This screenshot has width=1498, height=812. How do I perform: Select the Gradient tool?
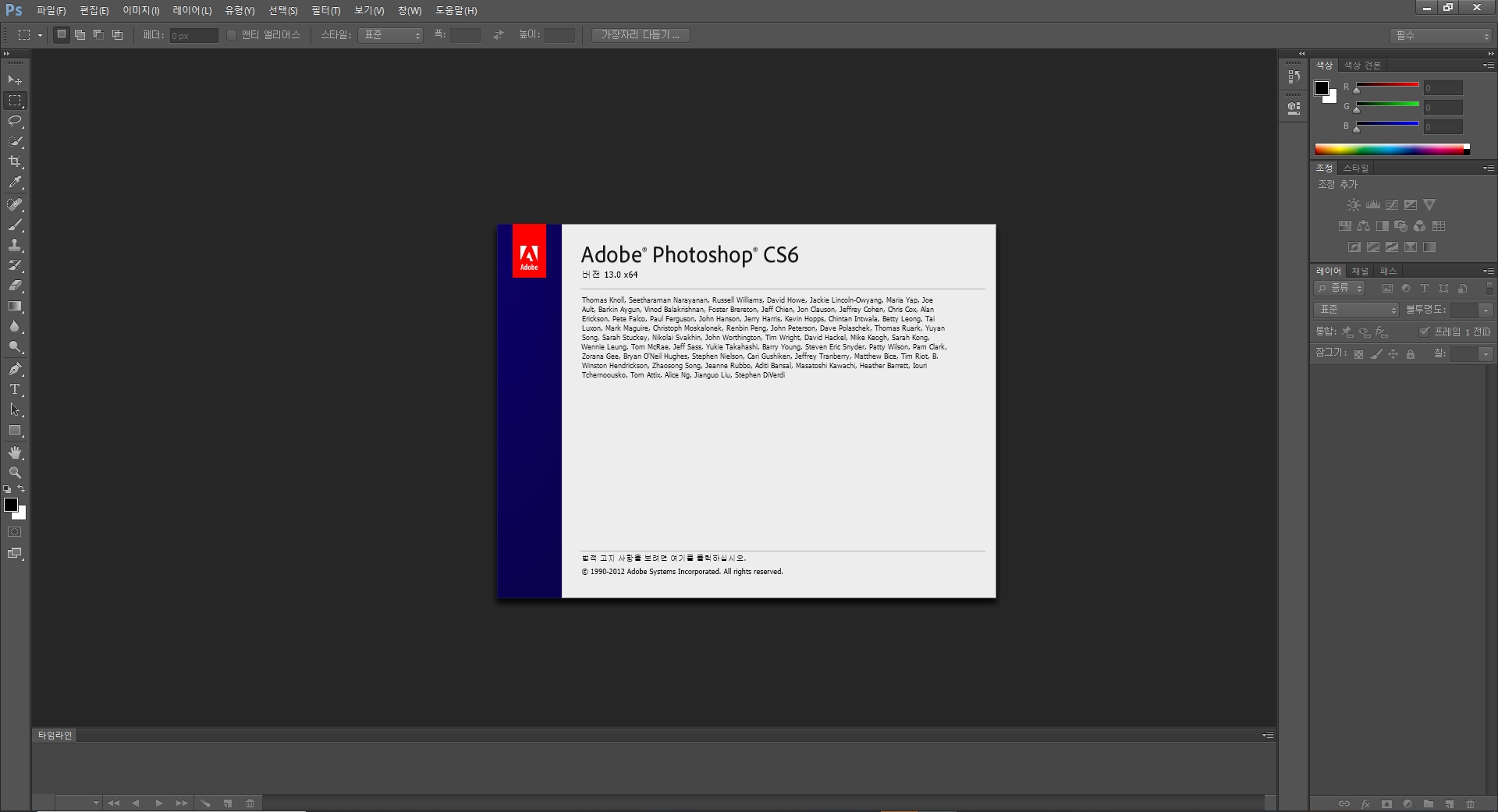point(15,307)
